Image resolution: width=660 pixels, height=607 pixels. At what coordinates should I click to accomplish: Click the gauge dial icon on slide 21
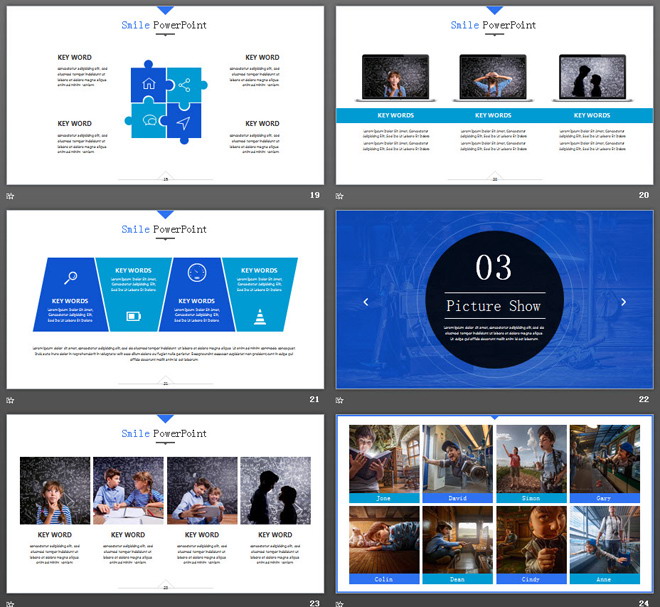pos(197,273)
